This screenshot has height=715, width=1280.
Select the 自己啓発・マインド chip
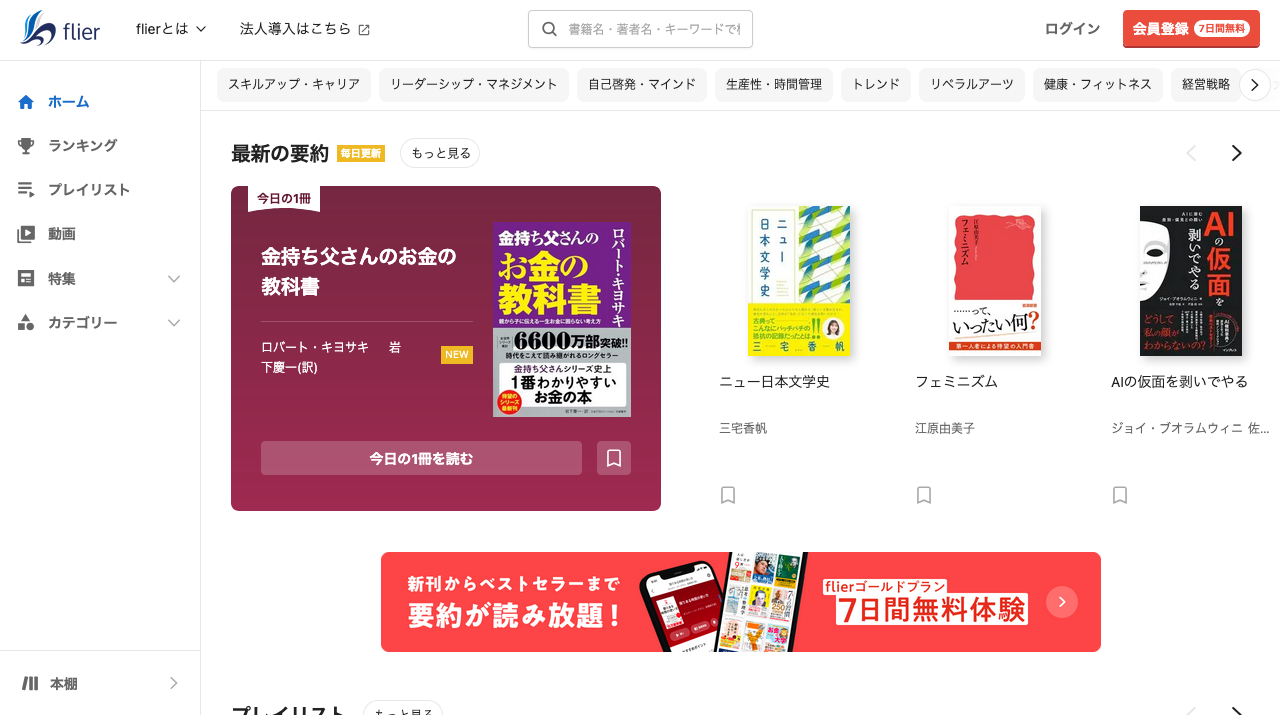click(x=642, y=84)
